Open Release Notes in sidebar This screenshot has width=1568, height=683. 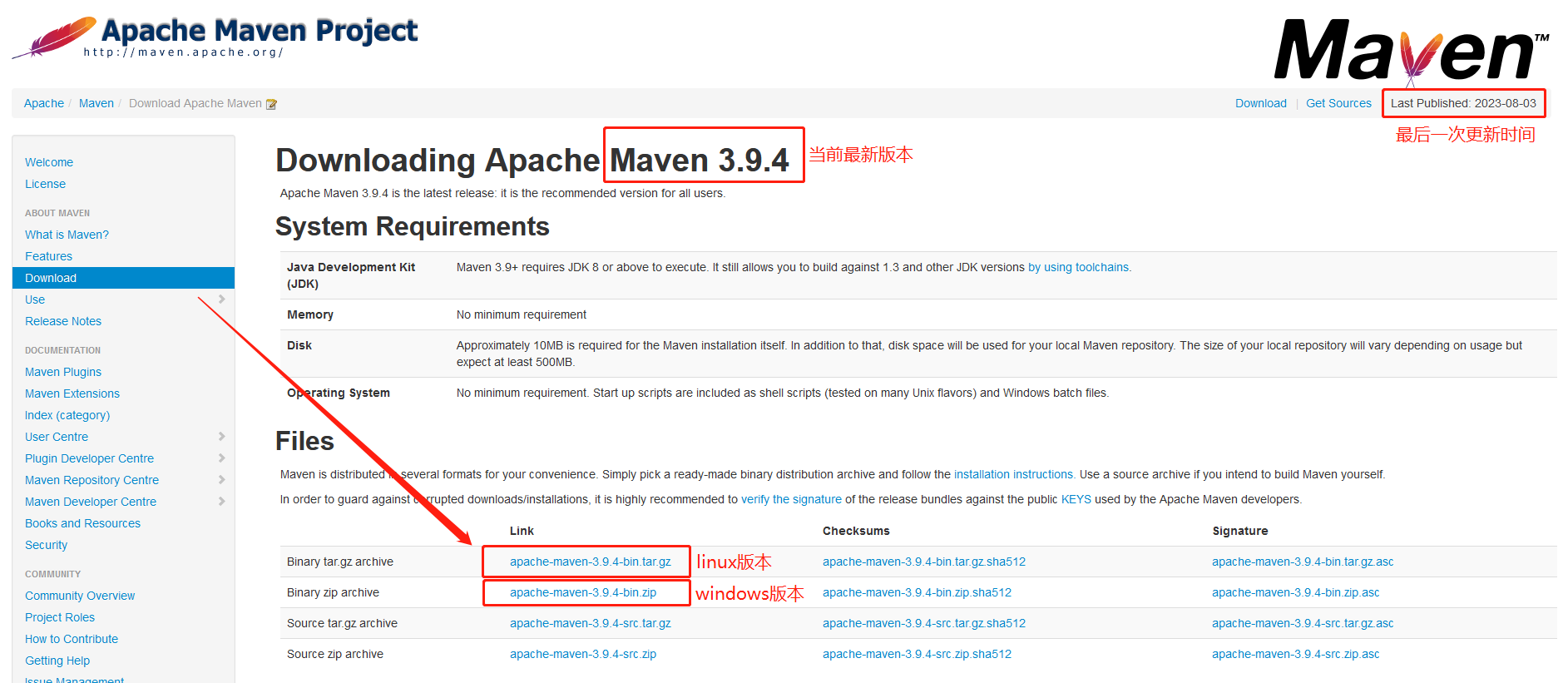coord(63,321)
